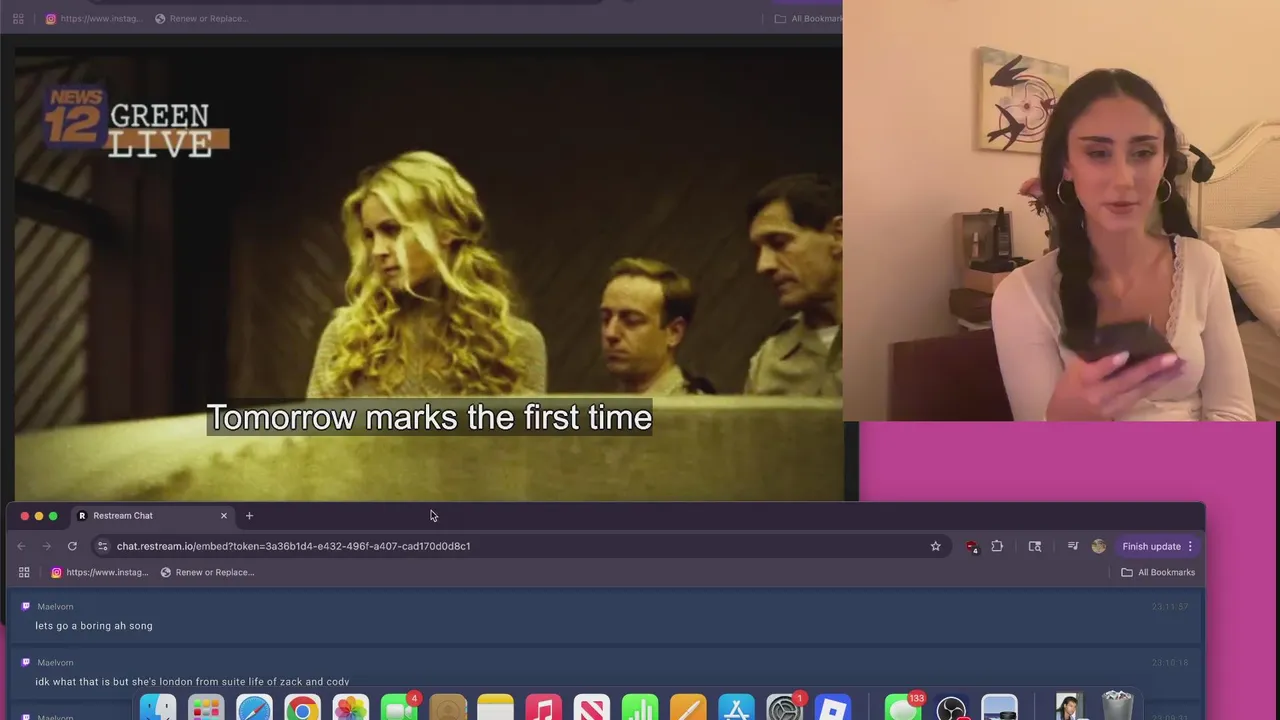Open Roblox from the dock

[832, 709]
